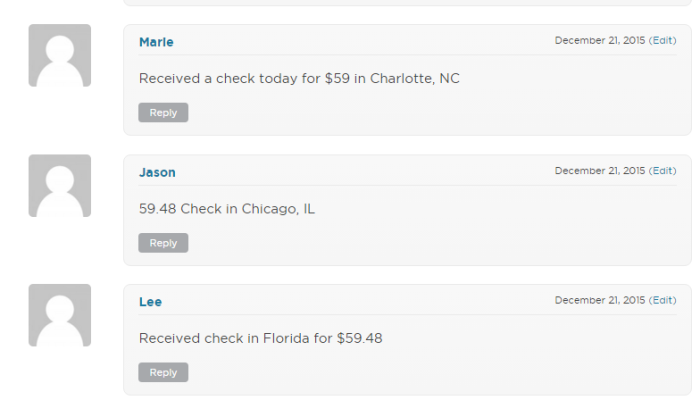700x400 pixels.
Task: Select the Lee author name
Action: [150, 302]
